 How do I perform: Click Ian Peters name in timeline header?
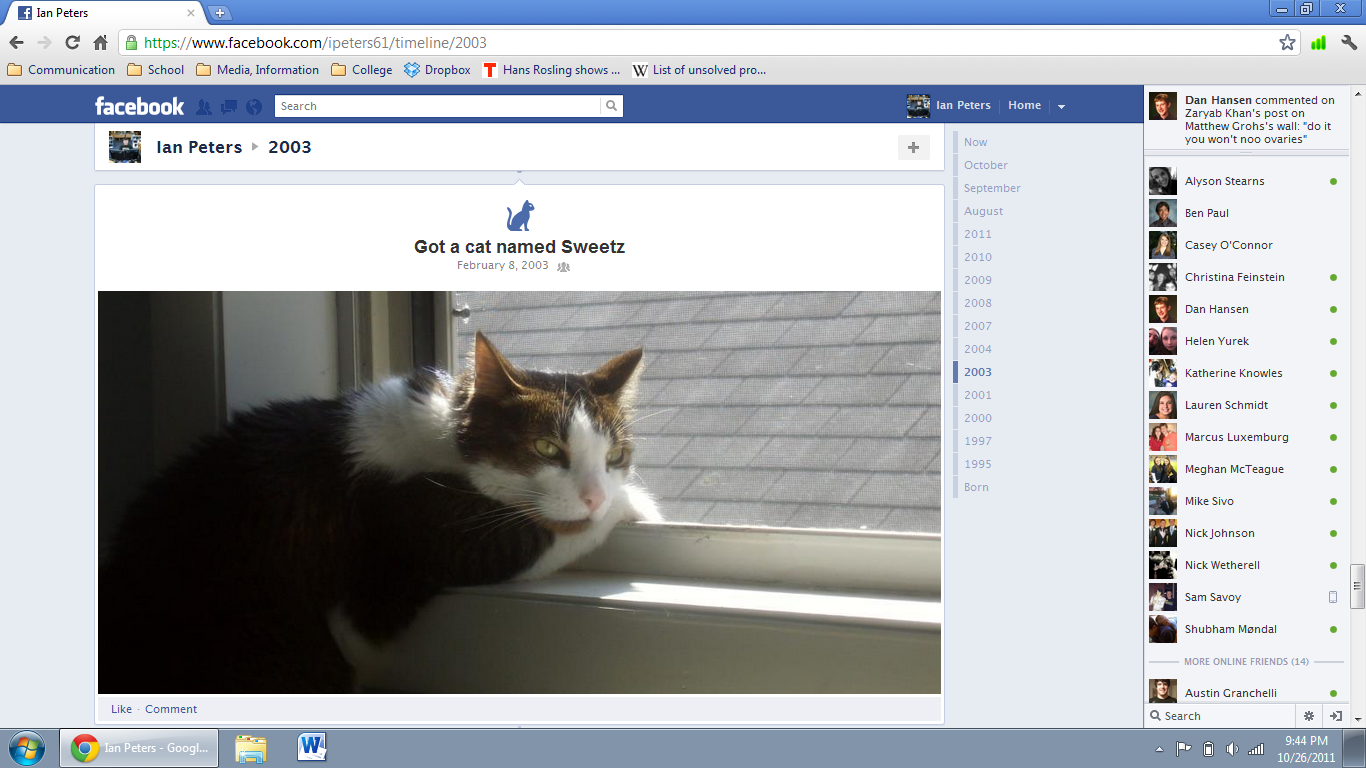(199, 147)
